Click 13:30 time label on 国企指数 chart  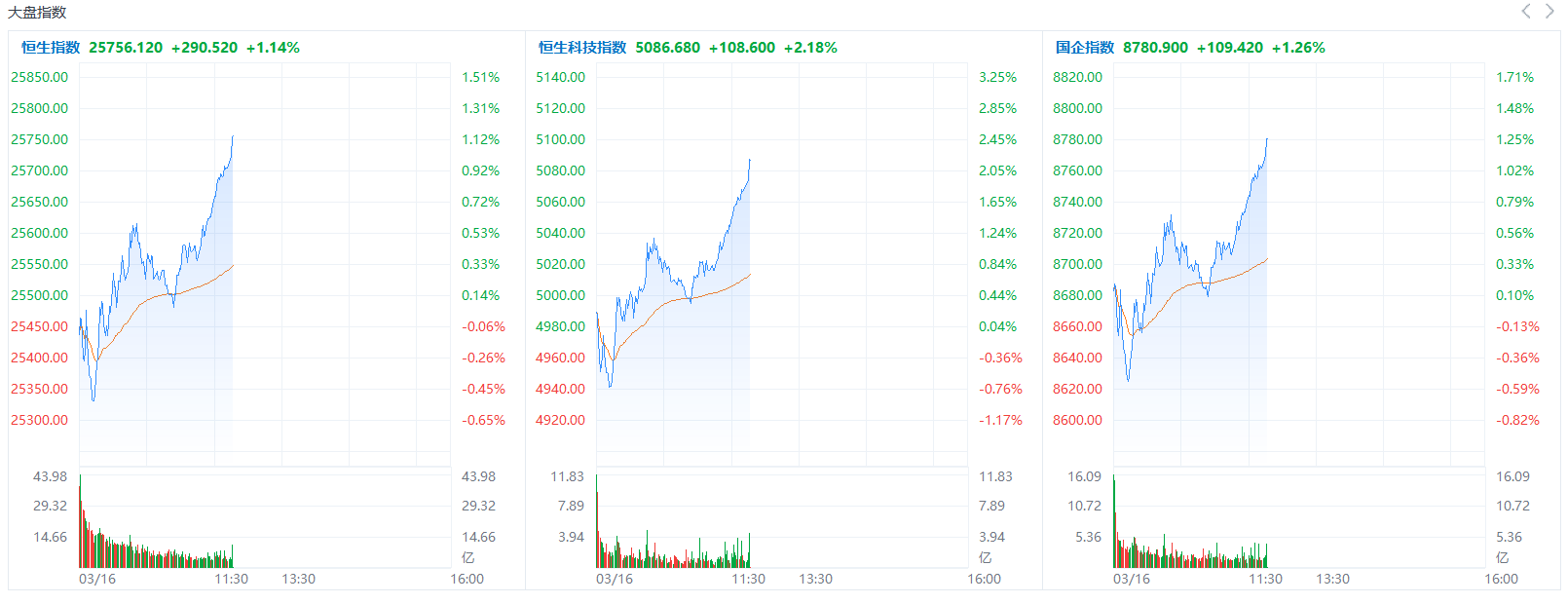click(x=1332, y=579)
